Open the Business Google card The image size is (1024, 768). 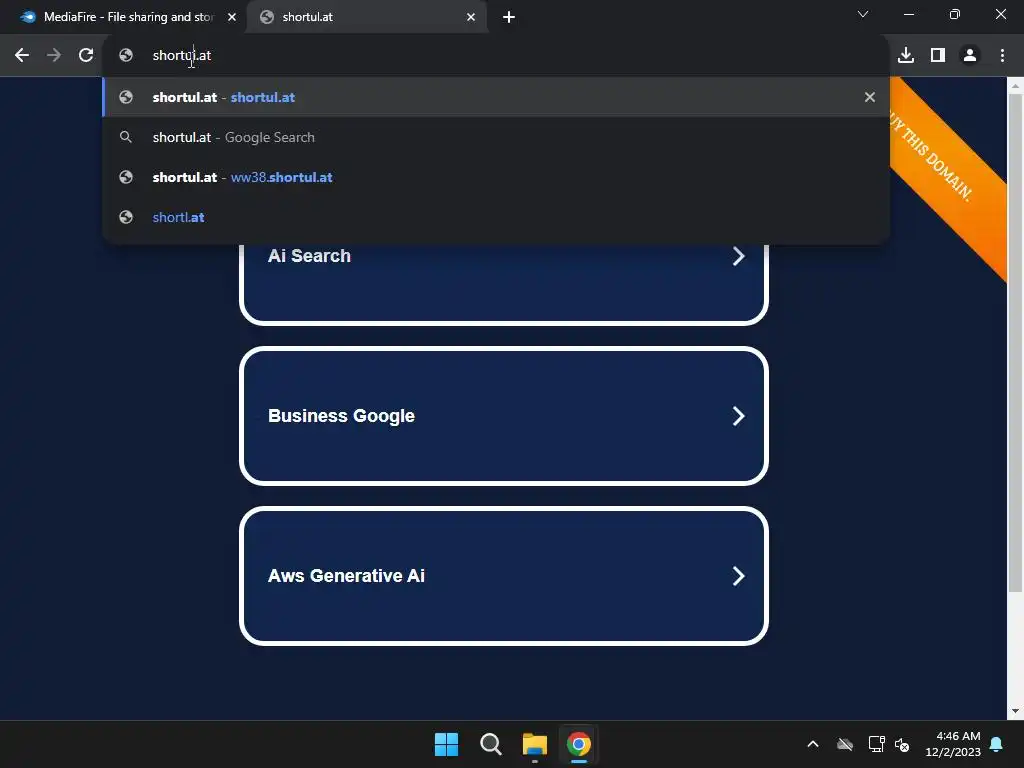(x=504, y=416)
